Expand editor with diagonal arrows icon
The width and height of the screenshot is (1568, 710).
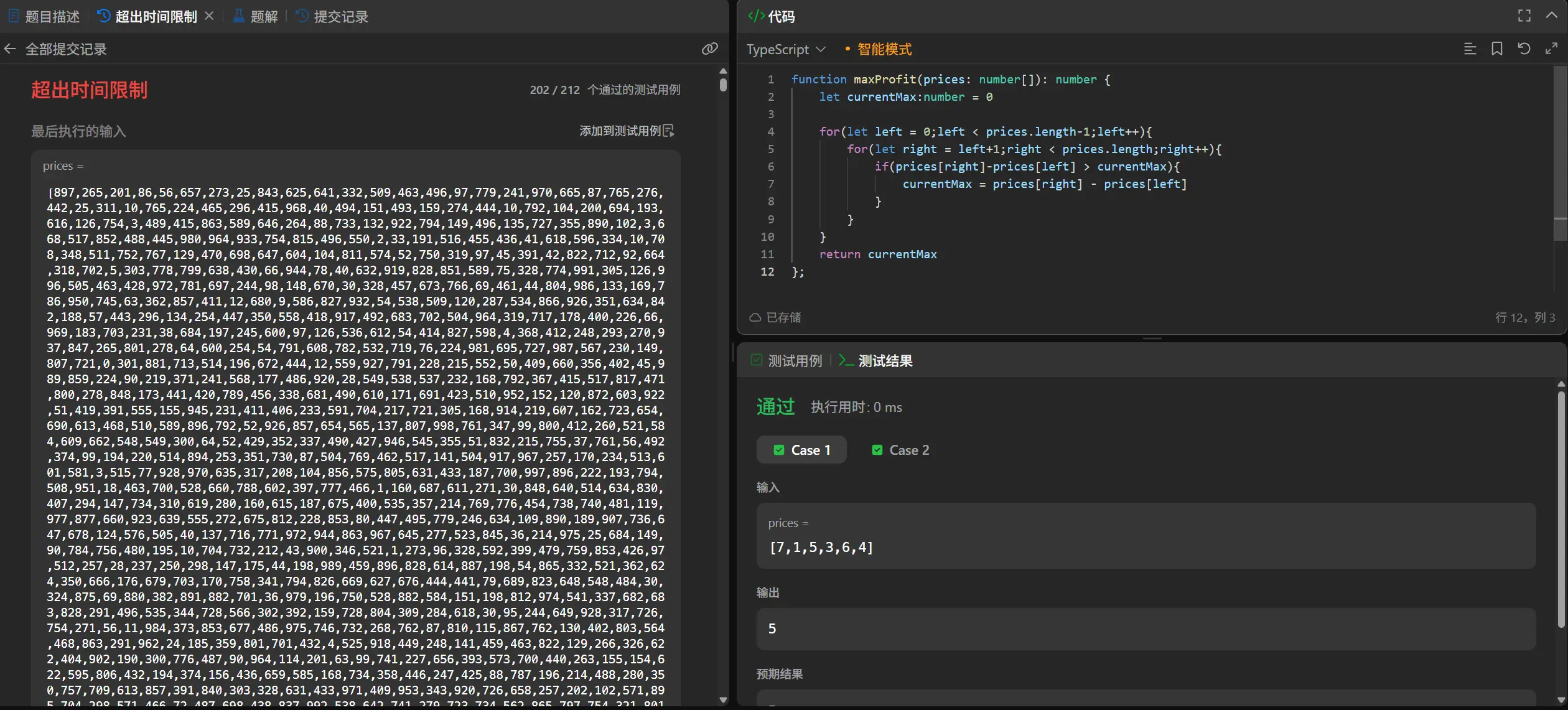click(x=1551, y=49)
